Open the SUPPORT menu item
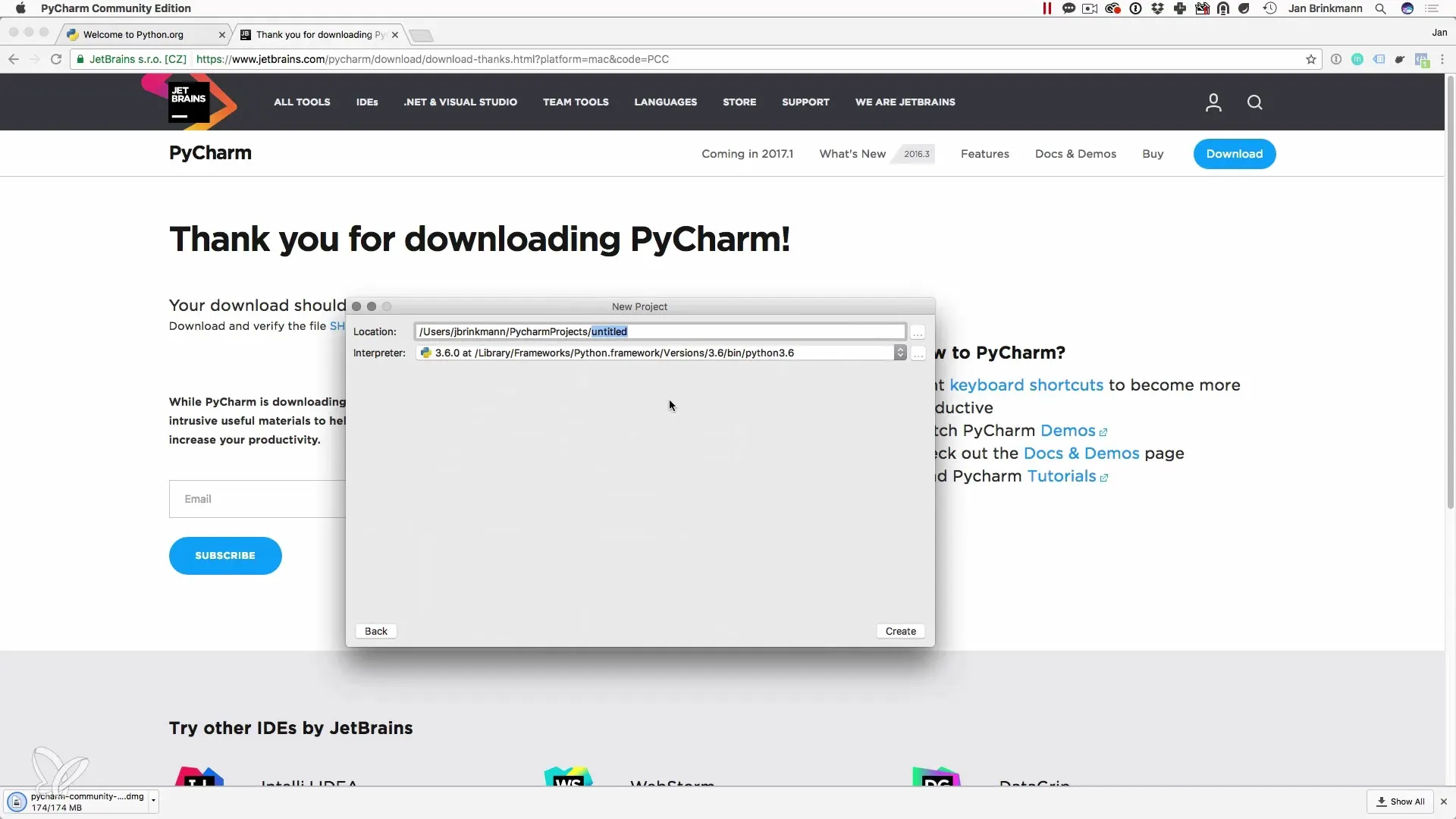 point(805,102)
